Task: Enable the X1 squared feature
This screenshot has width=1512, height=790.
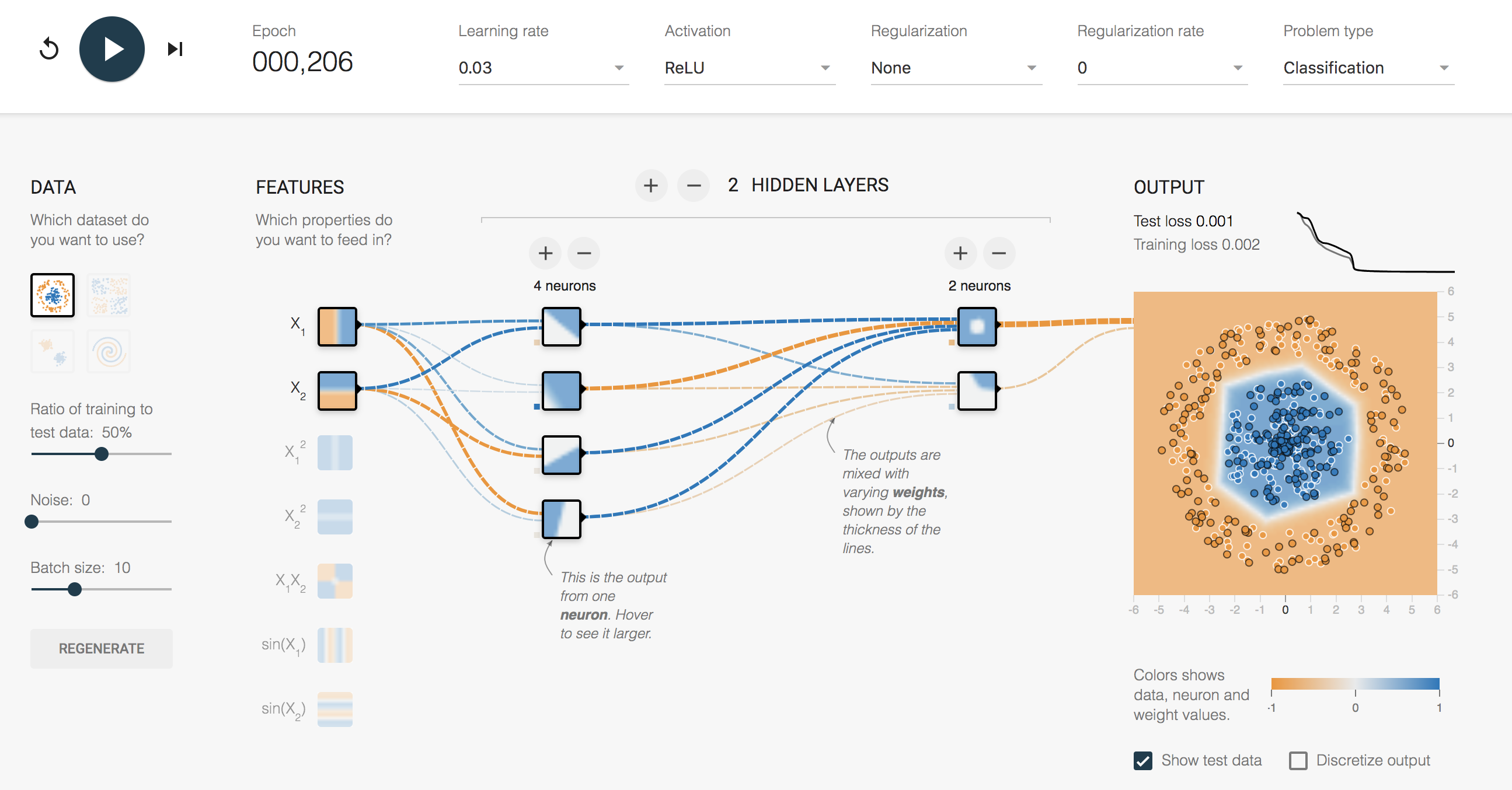Action: 335,453
